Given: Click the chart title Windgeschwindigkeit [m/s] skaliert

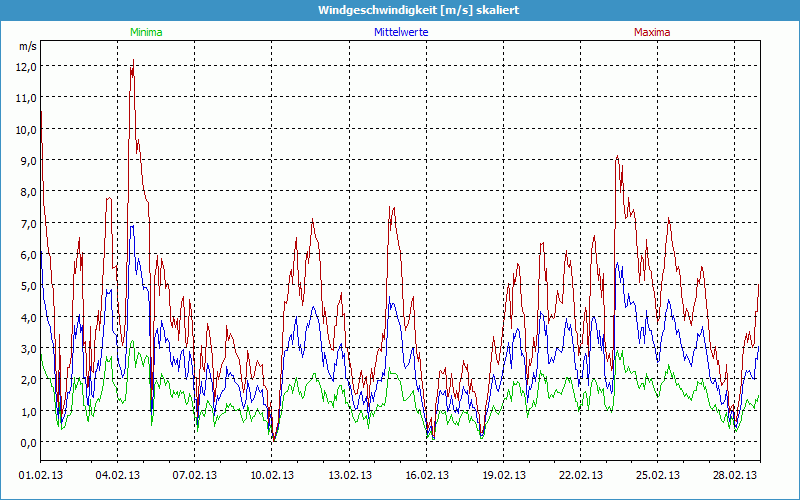Looking at the screenshot, I should click(418, 10).
